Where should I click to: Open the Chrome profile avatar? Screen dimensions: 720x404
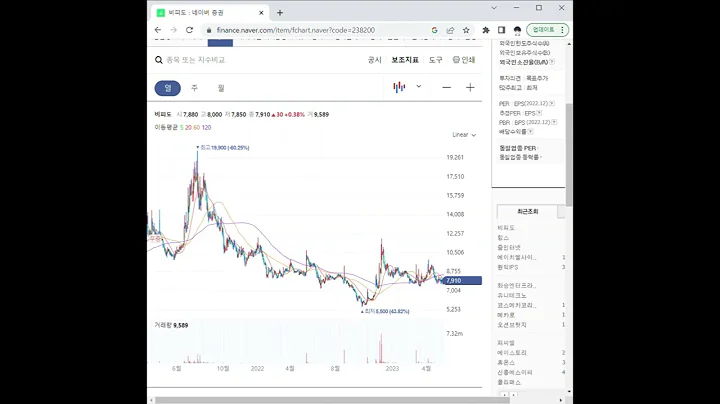(x=517, y=30)
